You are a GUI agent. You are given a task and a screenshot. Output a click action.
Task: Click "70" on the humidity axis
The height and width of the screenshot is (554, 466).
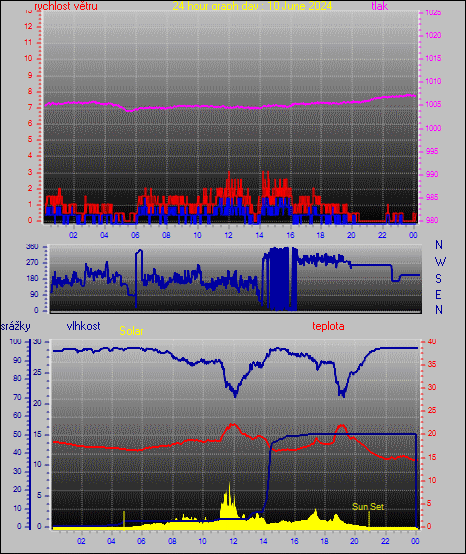[17, 397]
